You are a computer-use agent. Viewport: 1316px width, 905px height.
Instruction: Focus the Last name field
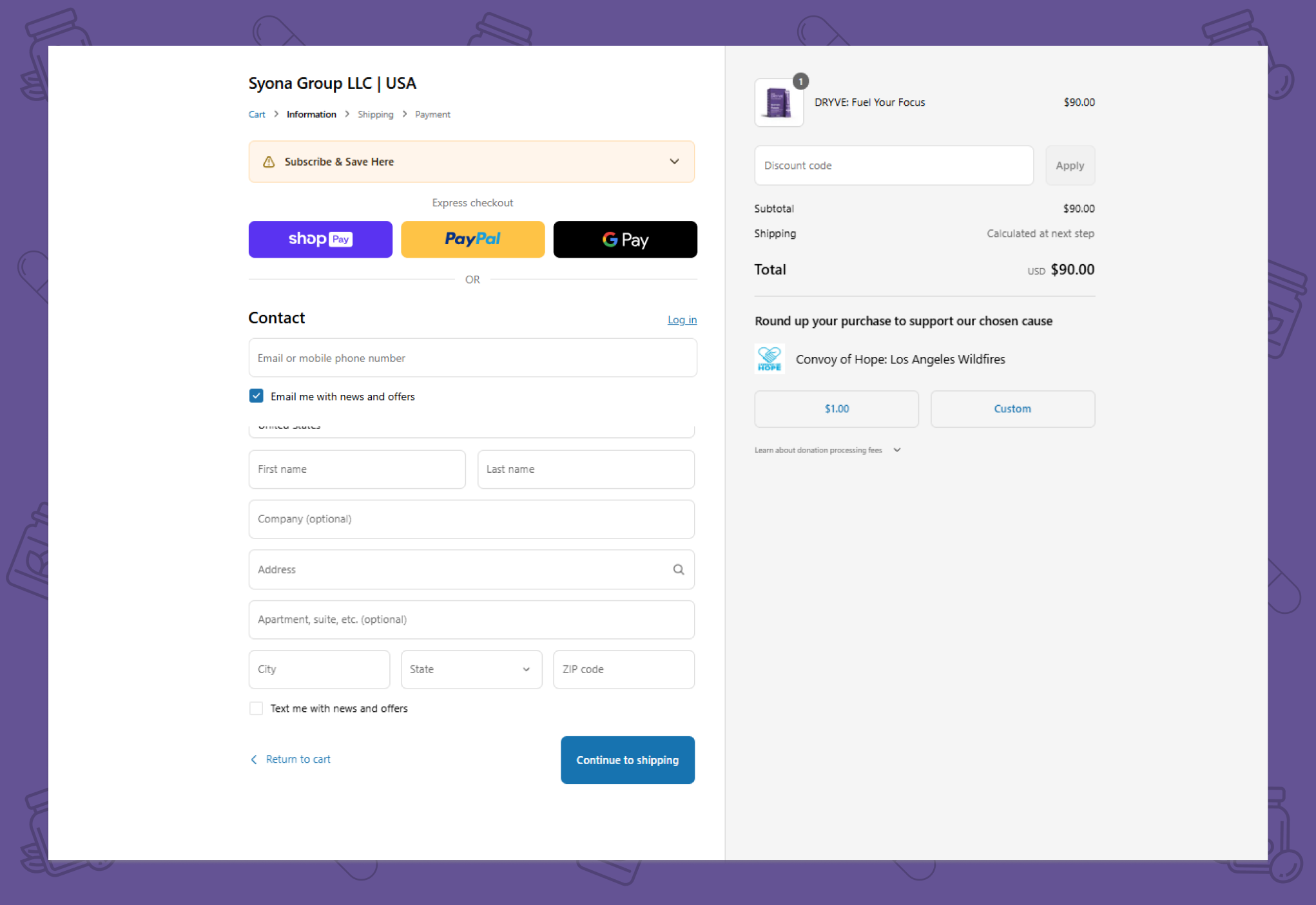pyautogui.click(x=586, y=469)
